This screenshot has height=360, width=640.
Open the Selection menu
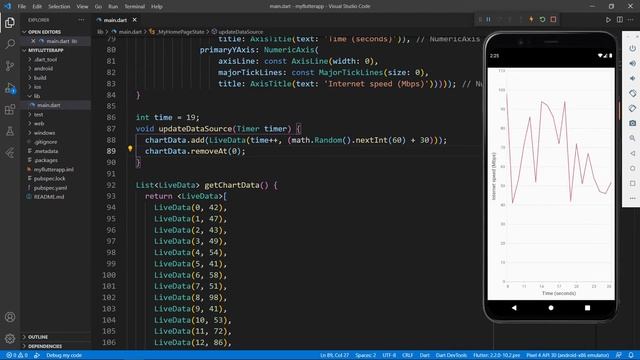coord(59,7)
